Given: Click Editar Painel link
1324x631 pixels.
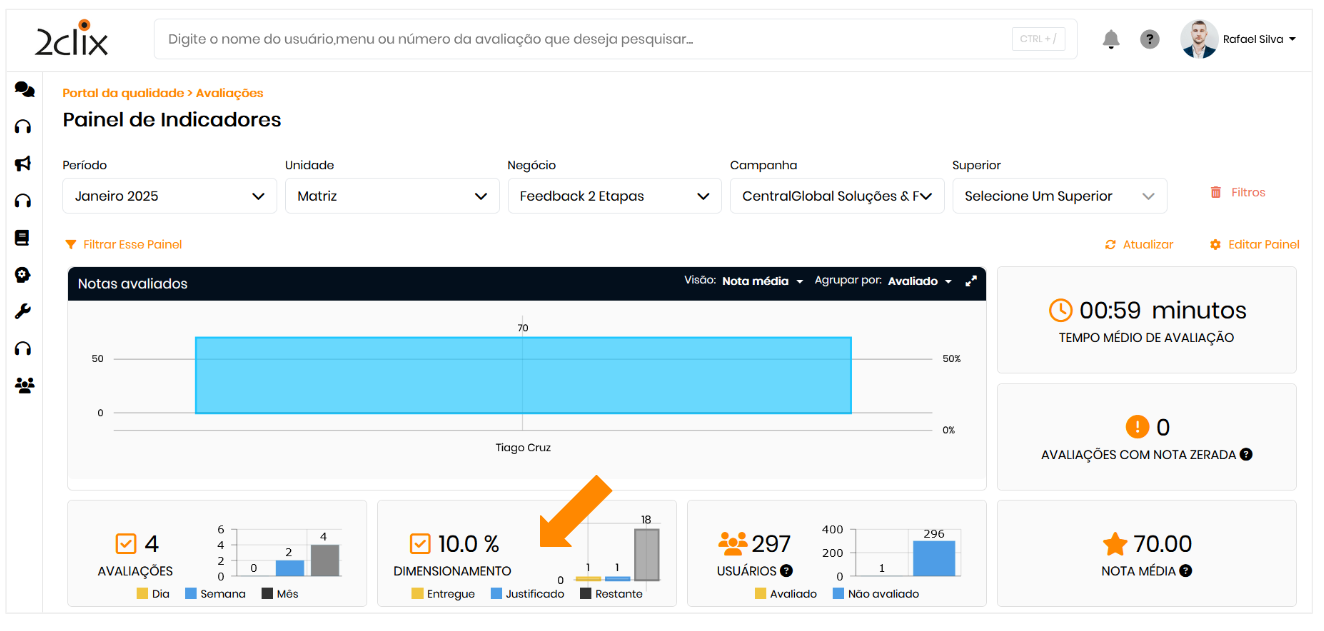Looking at the screenshot, I should tap(1255, 245).
